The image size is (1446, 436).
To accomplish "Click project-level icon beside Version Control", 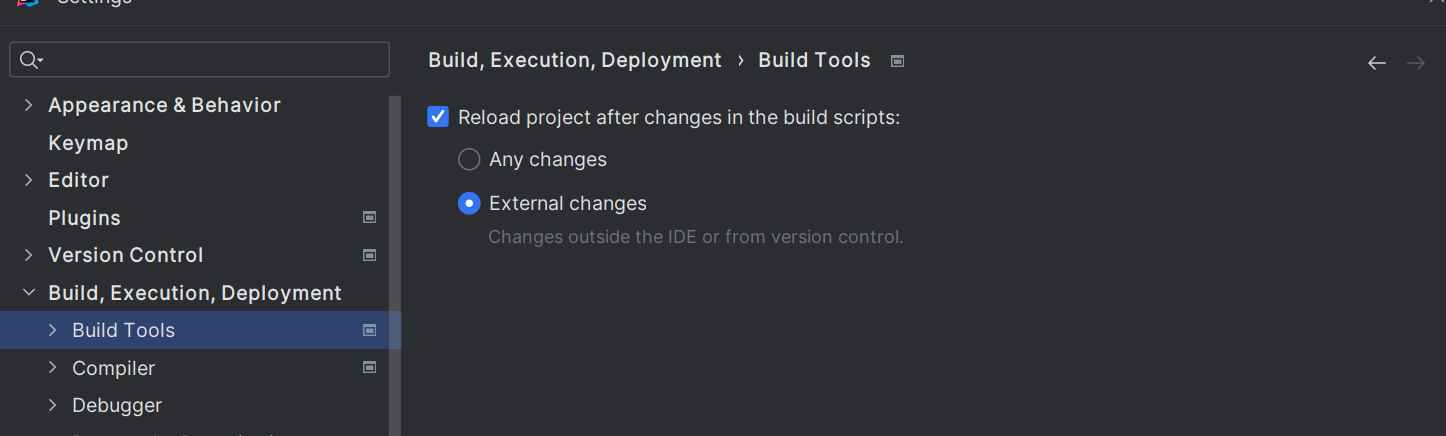I will coord(369,255).
